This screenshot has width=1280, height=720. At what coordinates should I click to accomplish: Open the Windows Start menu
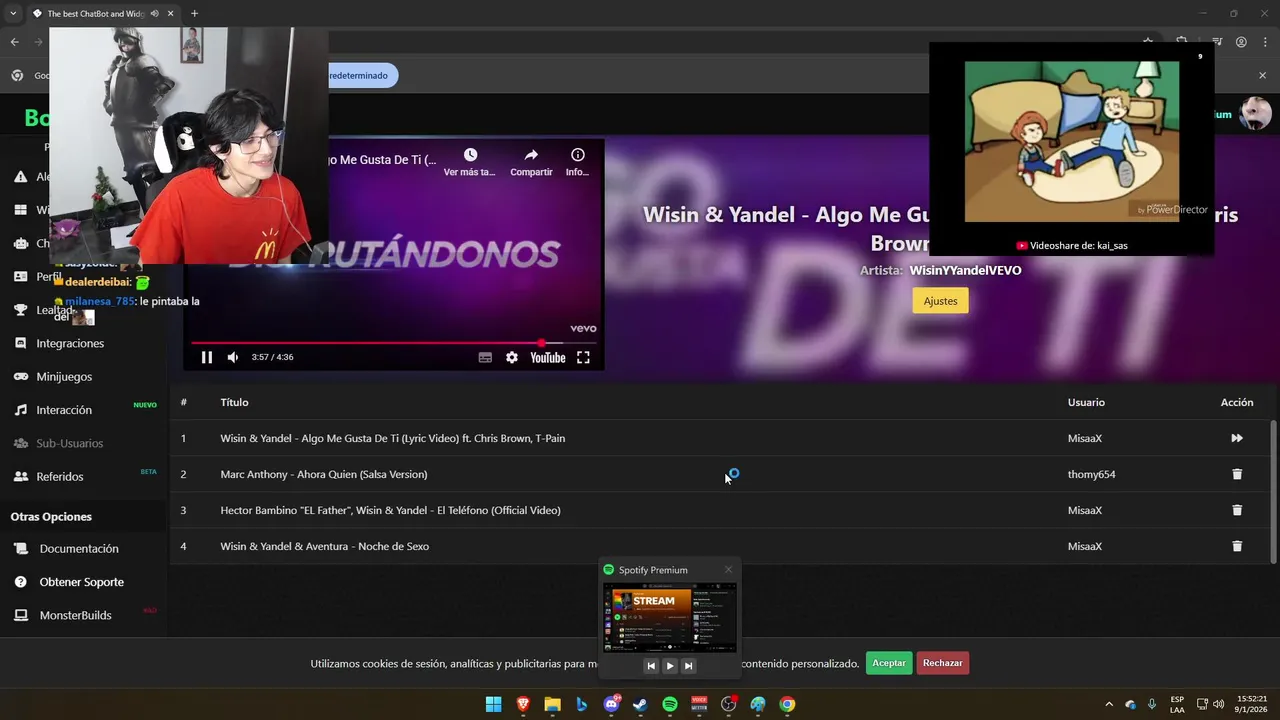[x=493, y=704]
